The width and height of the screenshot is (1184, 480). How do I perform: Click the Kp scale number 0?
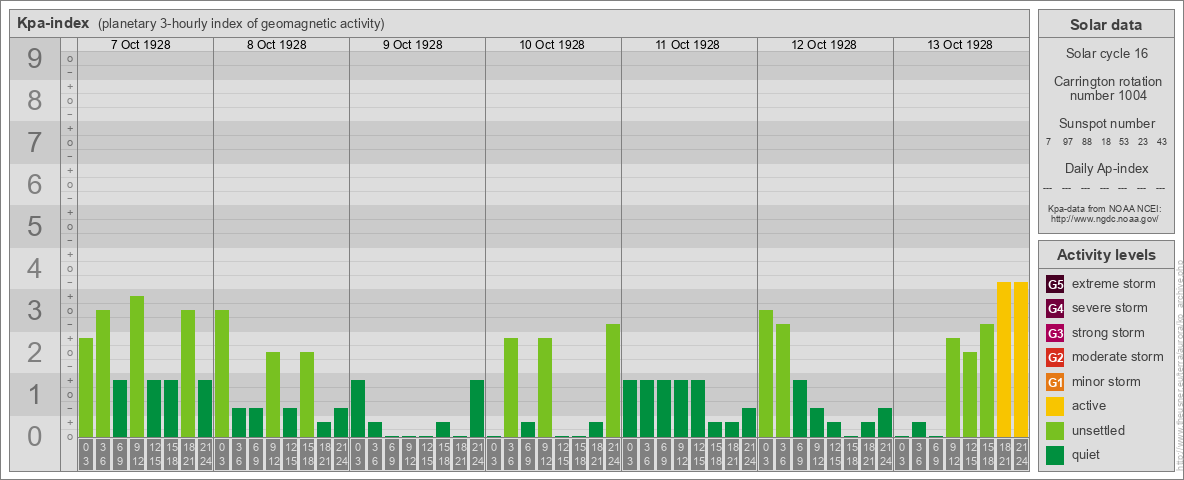click(34, 436)
